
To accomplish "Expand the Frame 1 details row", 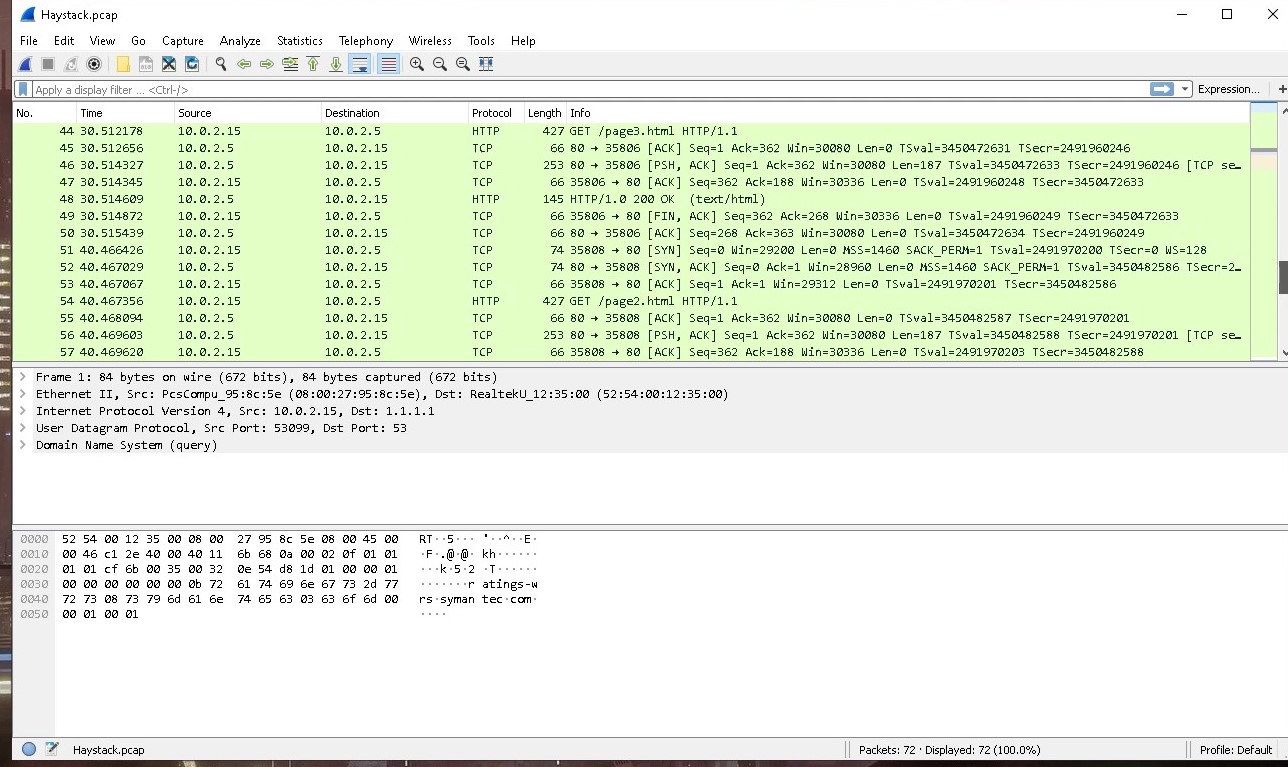I will pos(23,377).
